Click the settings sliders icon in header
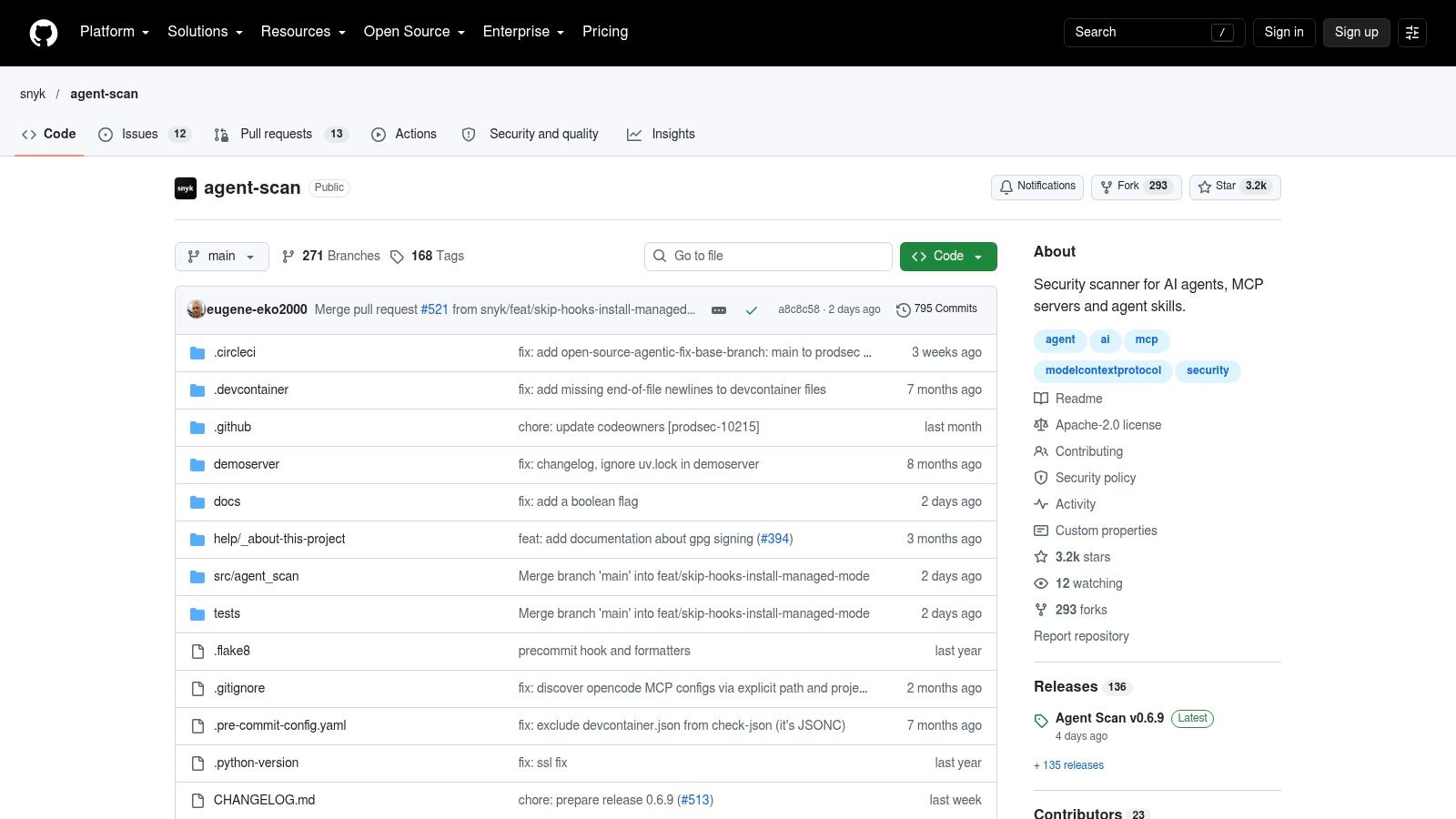The height and width of the screenshot is (819, 1456). [1412, 32]
